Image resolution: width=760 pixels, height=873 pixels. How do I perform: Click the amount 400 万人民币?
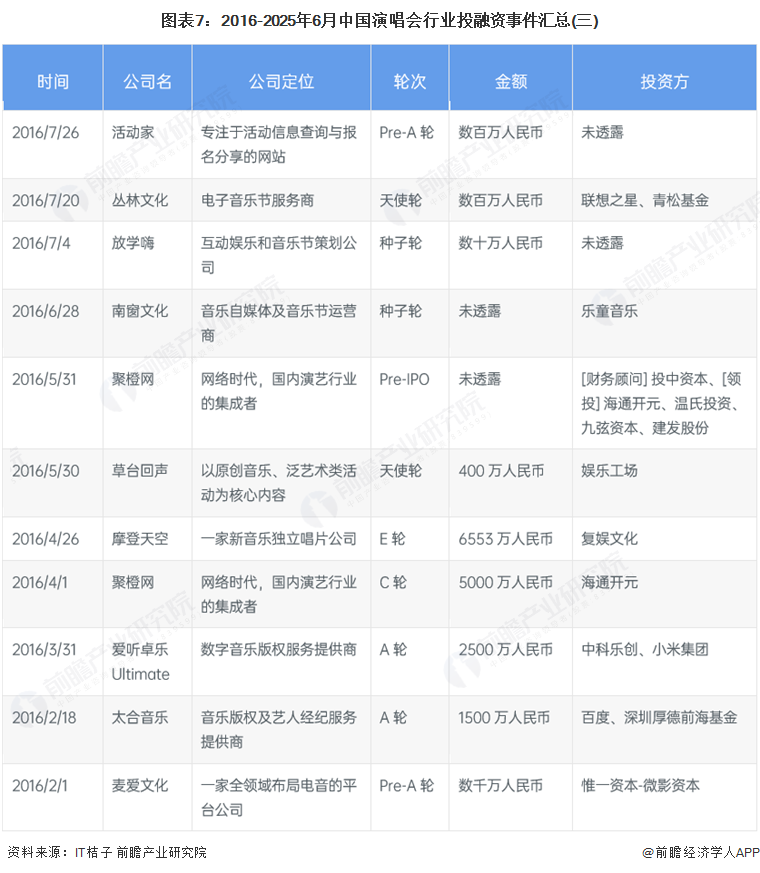click(x=501, y=471)
